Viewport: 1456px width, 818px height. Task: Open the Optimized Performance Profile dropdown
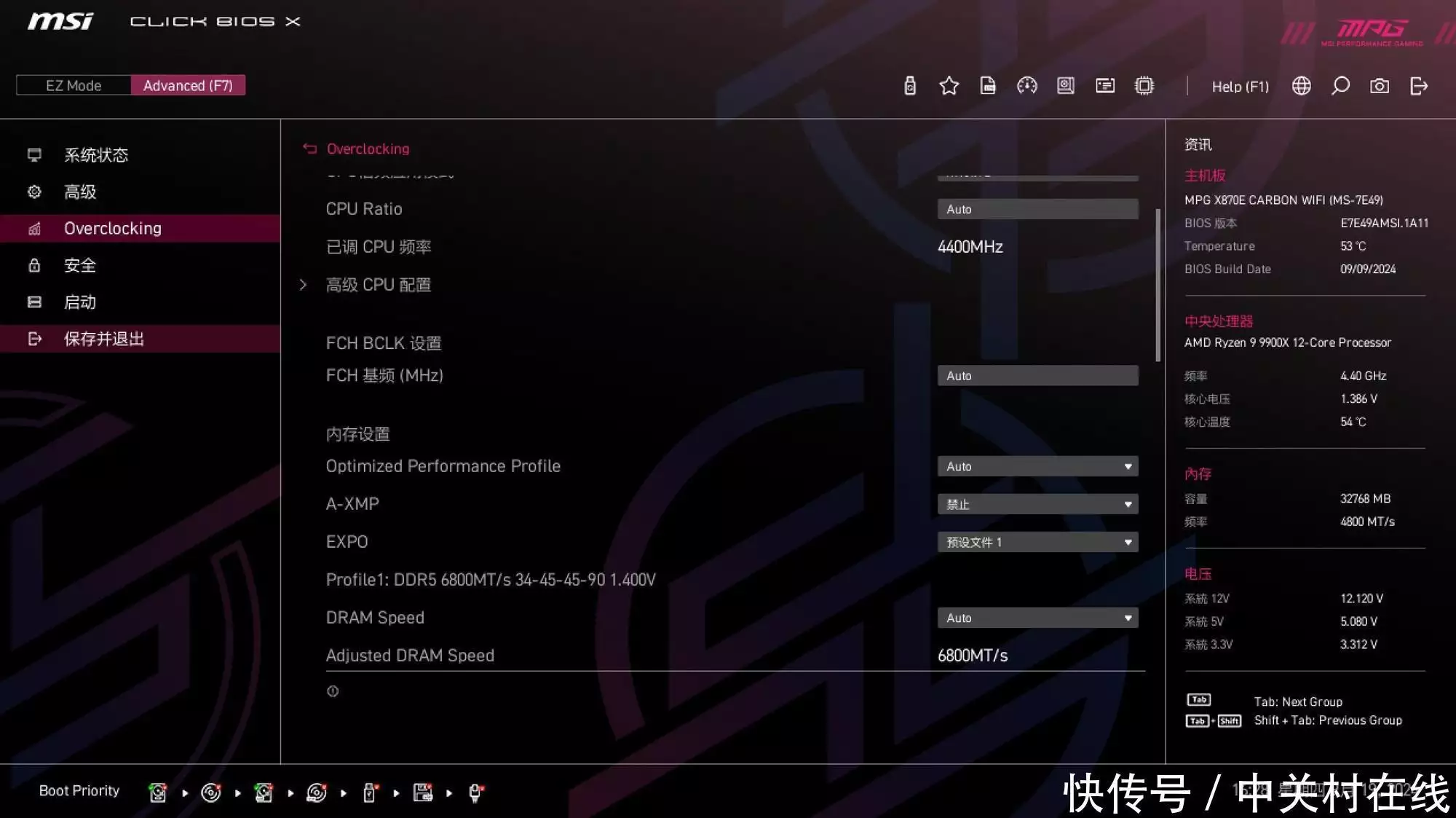coord(1037,466)
